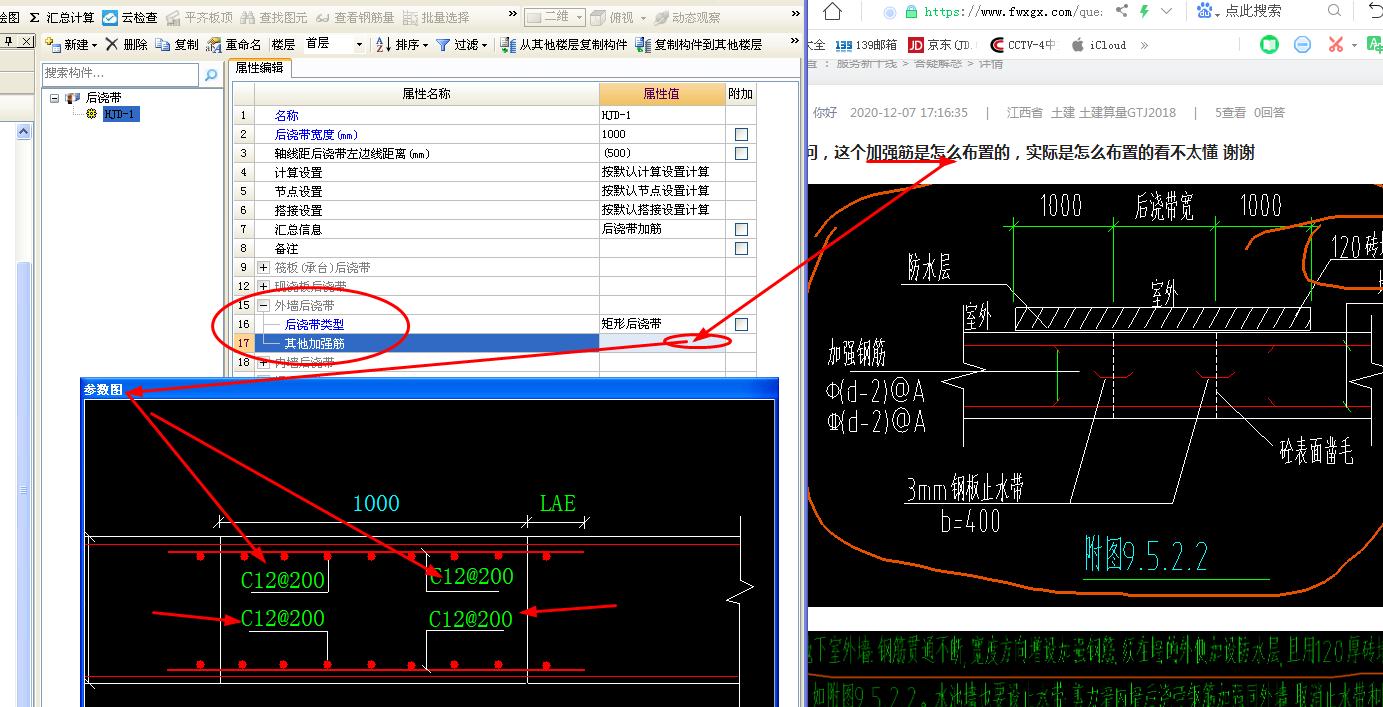
Task: Click 节点设置 value cell
Action: (662, 191)
